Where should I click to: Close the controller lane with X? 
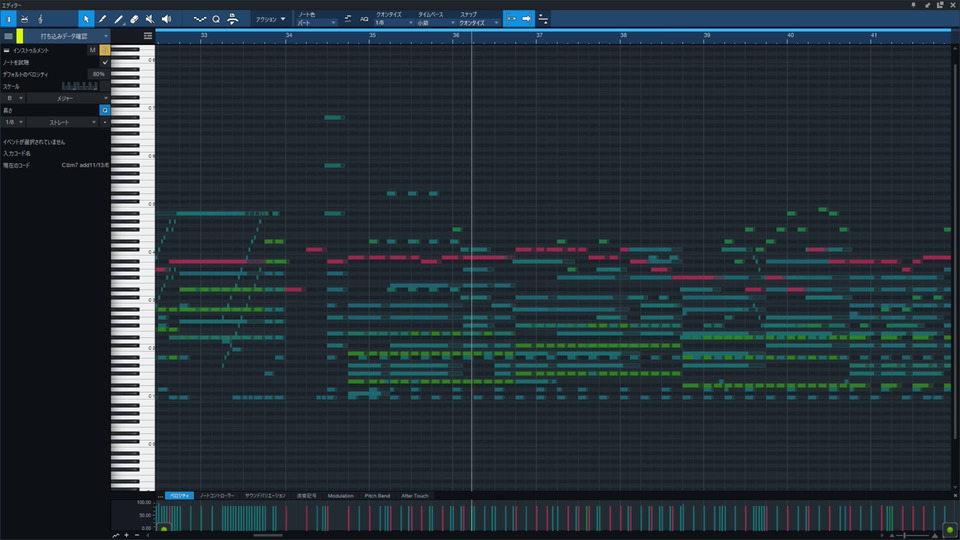955,495
